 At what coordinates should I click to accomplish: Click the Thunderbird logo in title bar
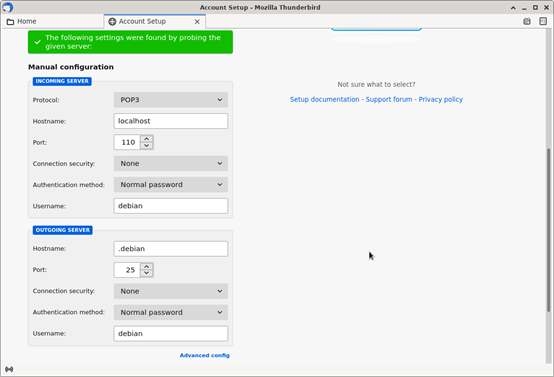(7, 7)
